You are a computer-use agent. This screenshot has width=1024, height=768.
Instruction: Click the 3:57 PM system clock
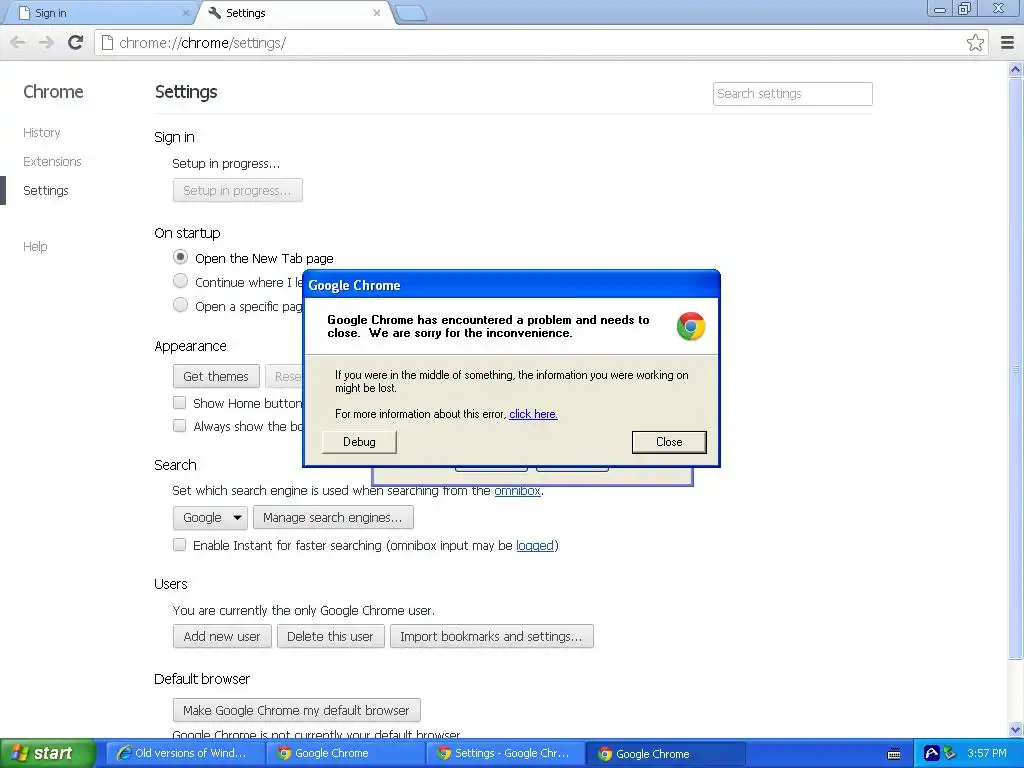pyautogui.click(x=987, y=753)
